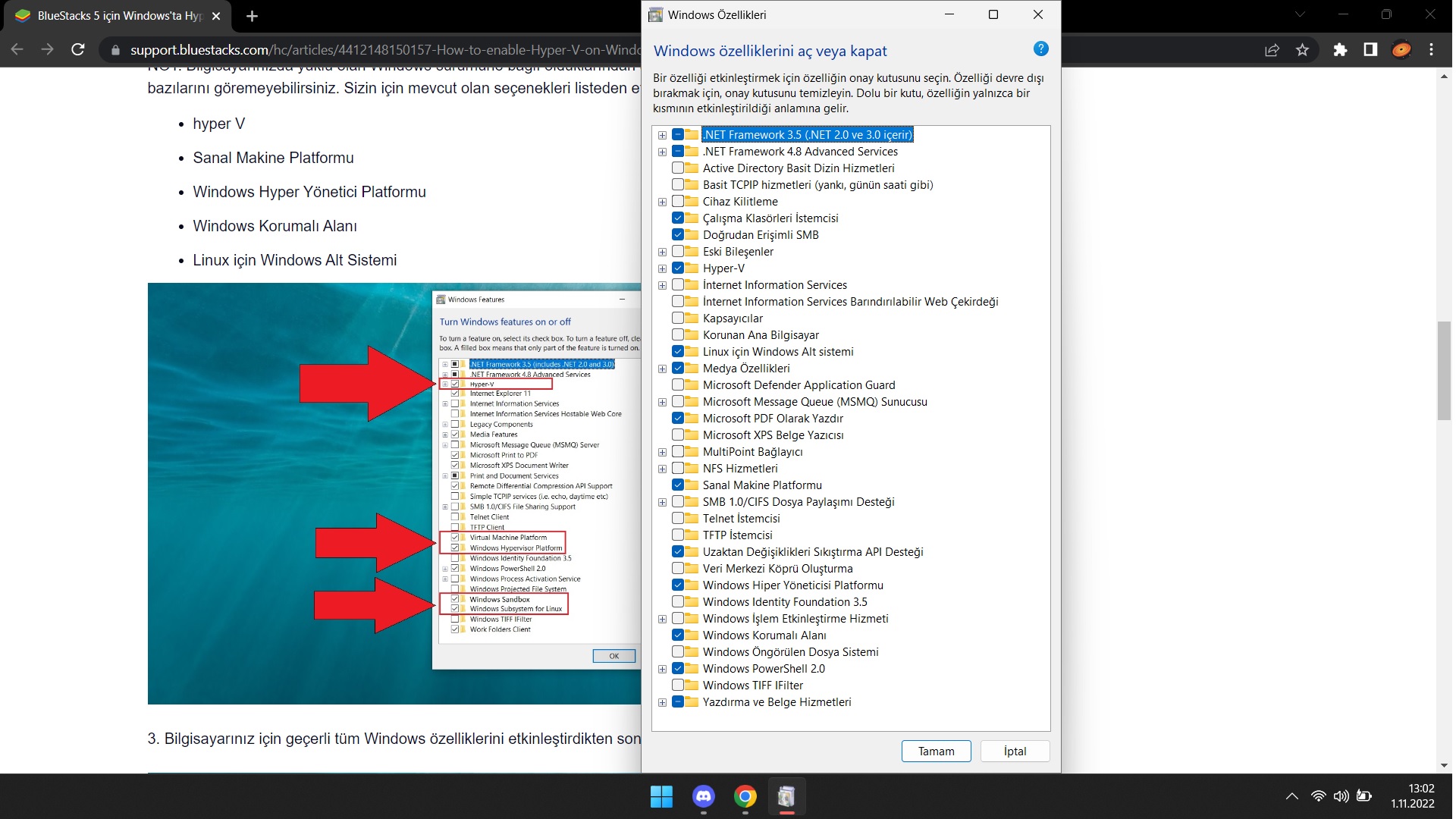Bookmark this page with the star icon
The image size is (1456, 819).
pos(1302,50)
